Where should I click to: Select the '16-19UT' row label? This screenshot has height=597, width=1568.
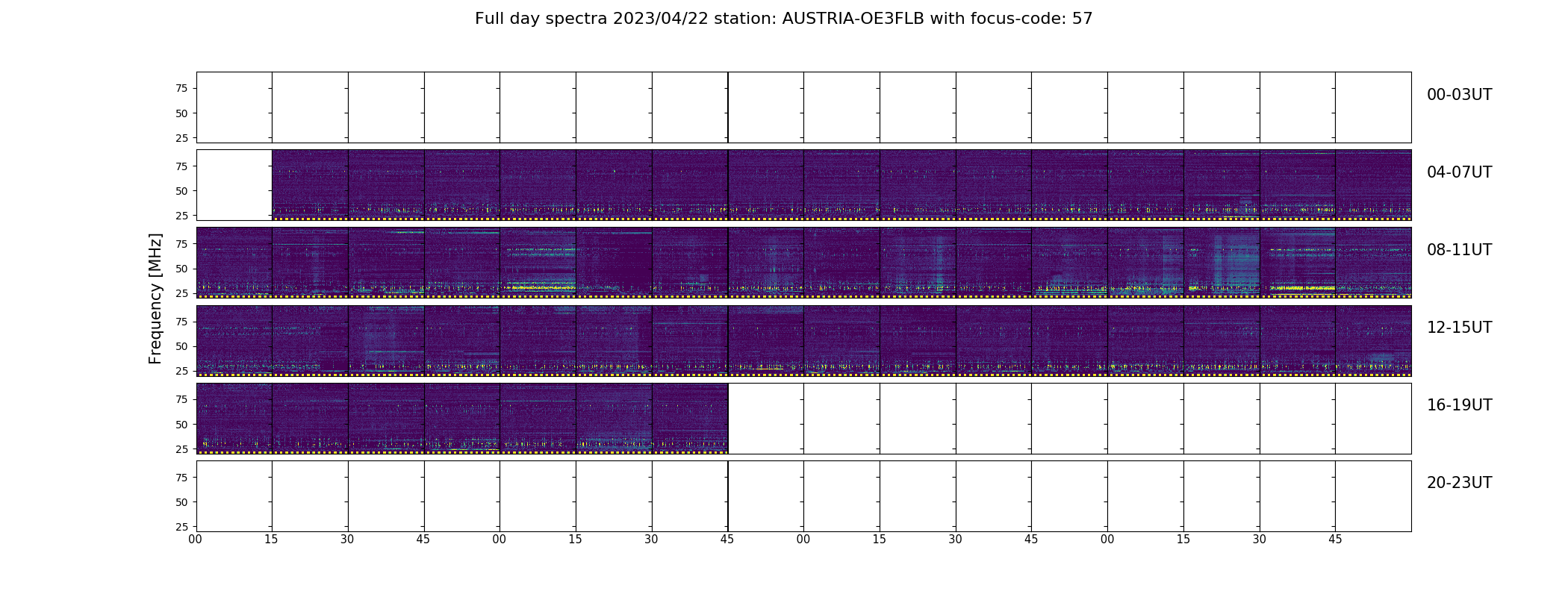tap(1459, 405)
